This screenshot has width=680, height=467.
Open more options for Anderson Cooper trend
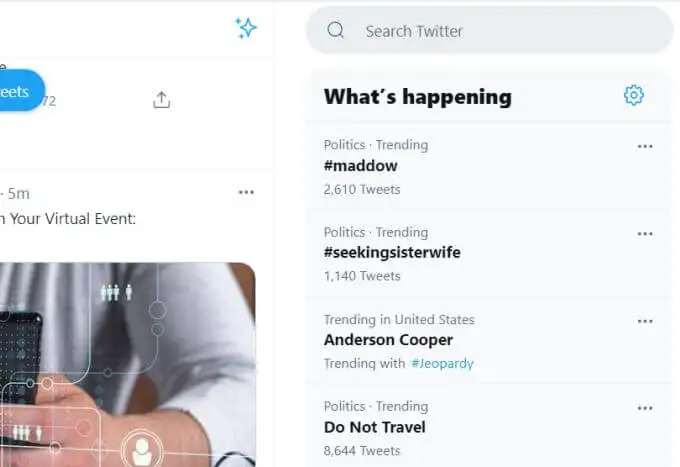645,321
